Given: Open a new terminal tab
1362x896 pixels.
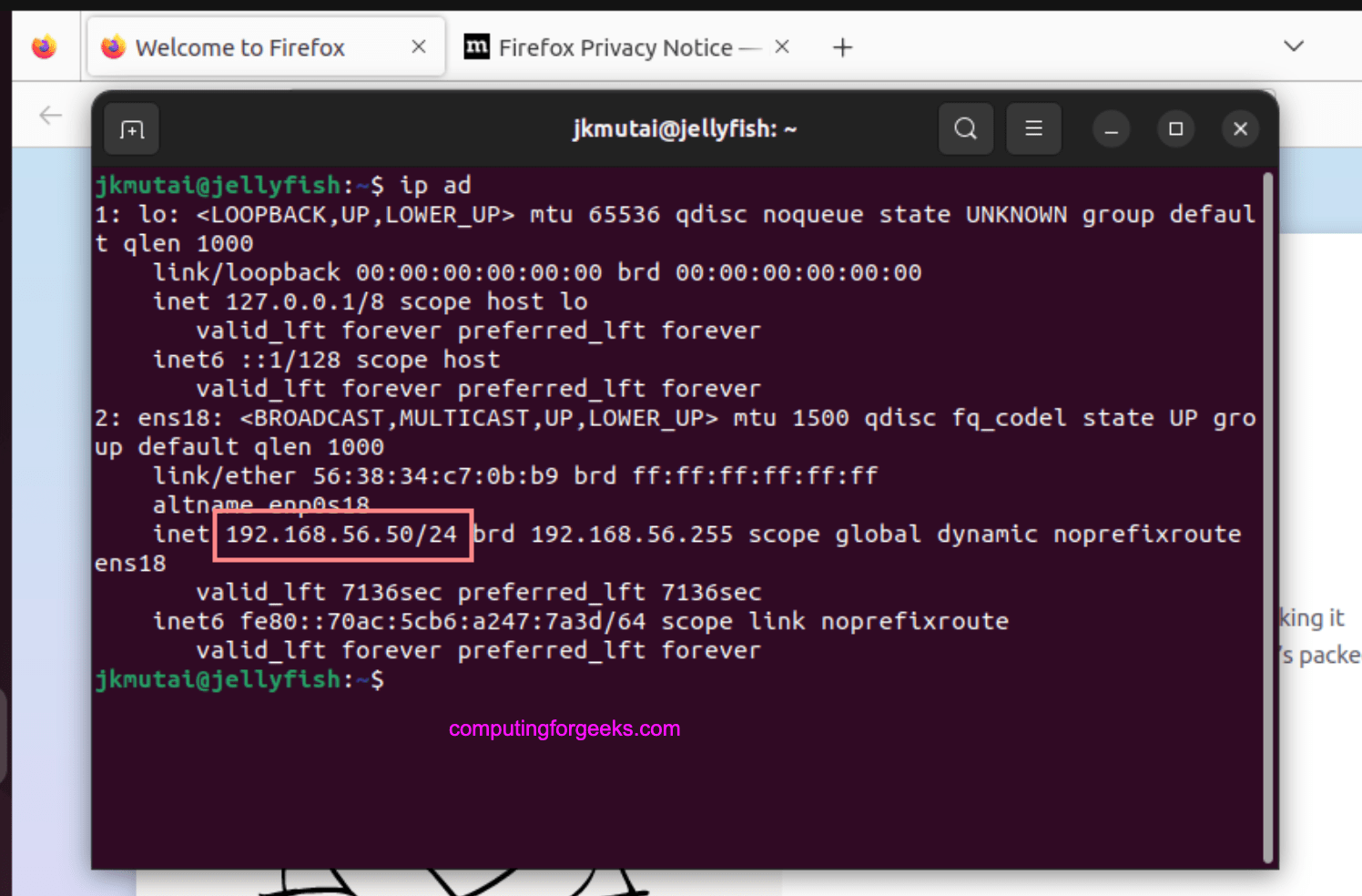Looking at the screenshot, I should coord(131,128).
